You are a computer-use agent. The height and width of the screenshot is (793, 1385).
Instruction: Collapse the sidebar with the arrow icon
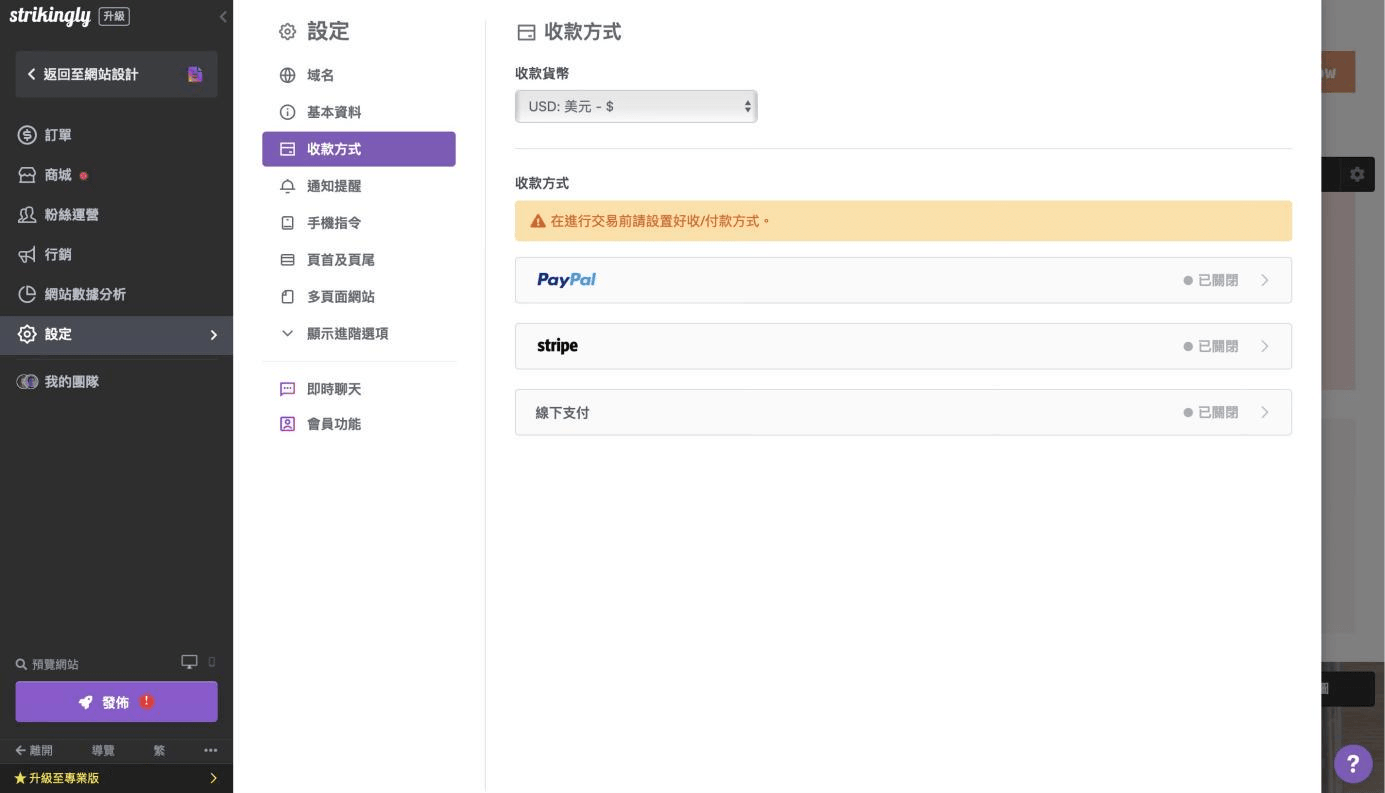click(x=222, y=17)
